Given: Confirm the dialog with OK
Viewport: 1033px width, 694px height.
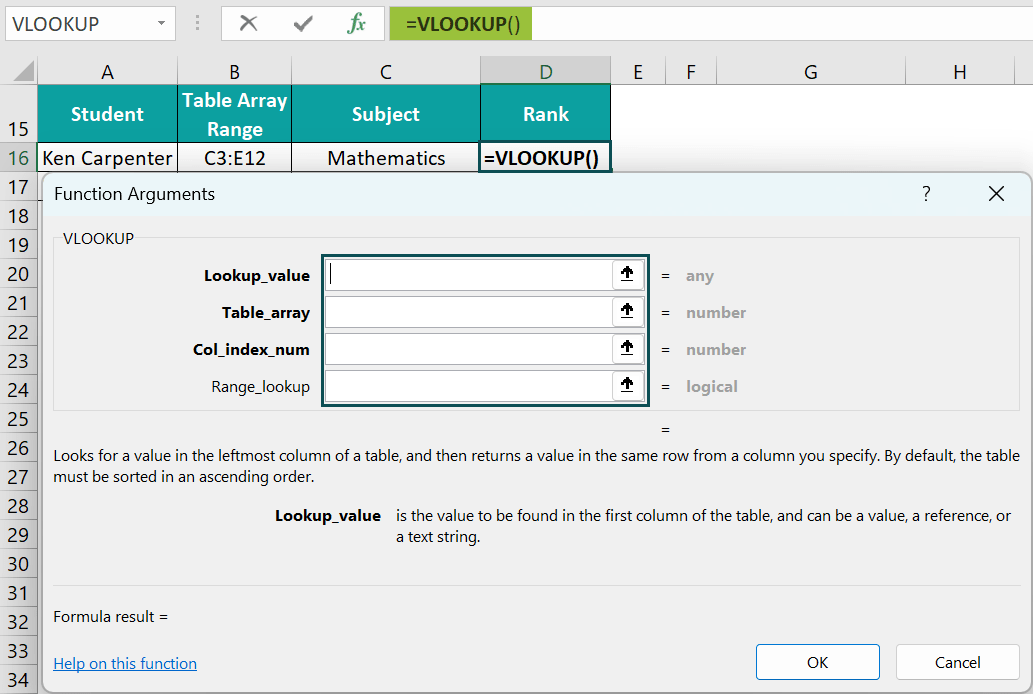Looking at the screenshot, I should point(817,662).
